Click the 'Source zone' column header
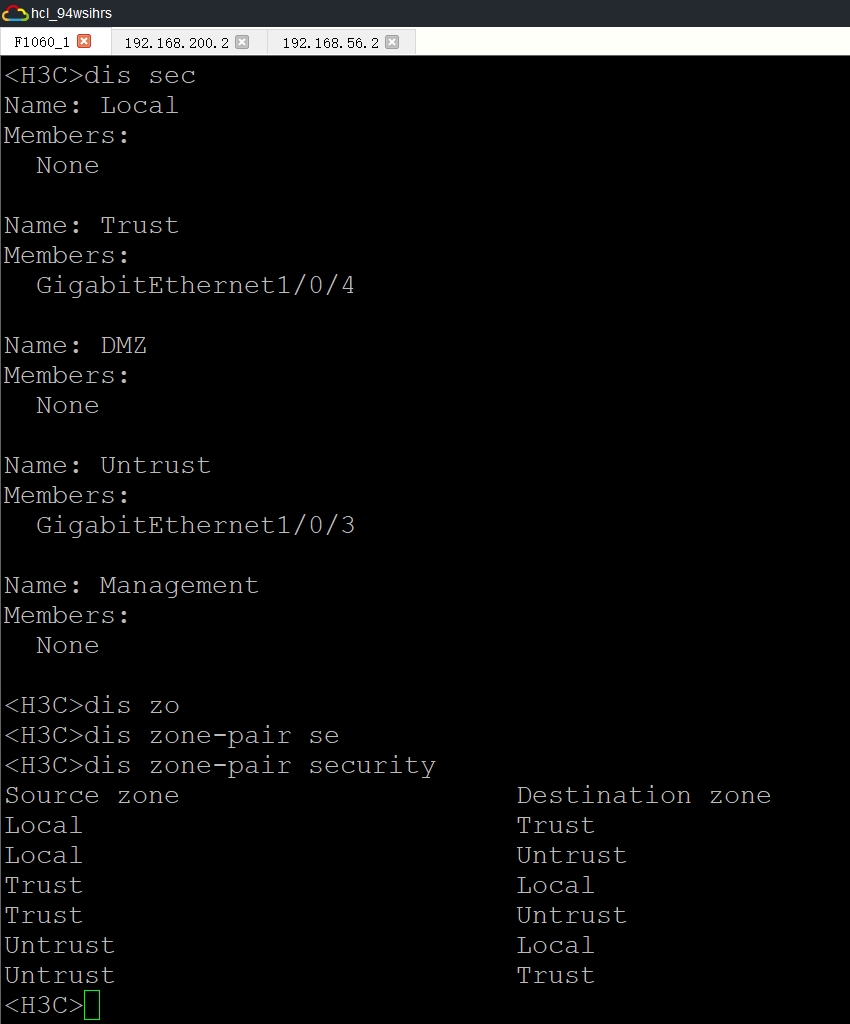The height and width of the screenshot is (1024, 850). click(x=92, y=795)
